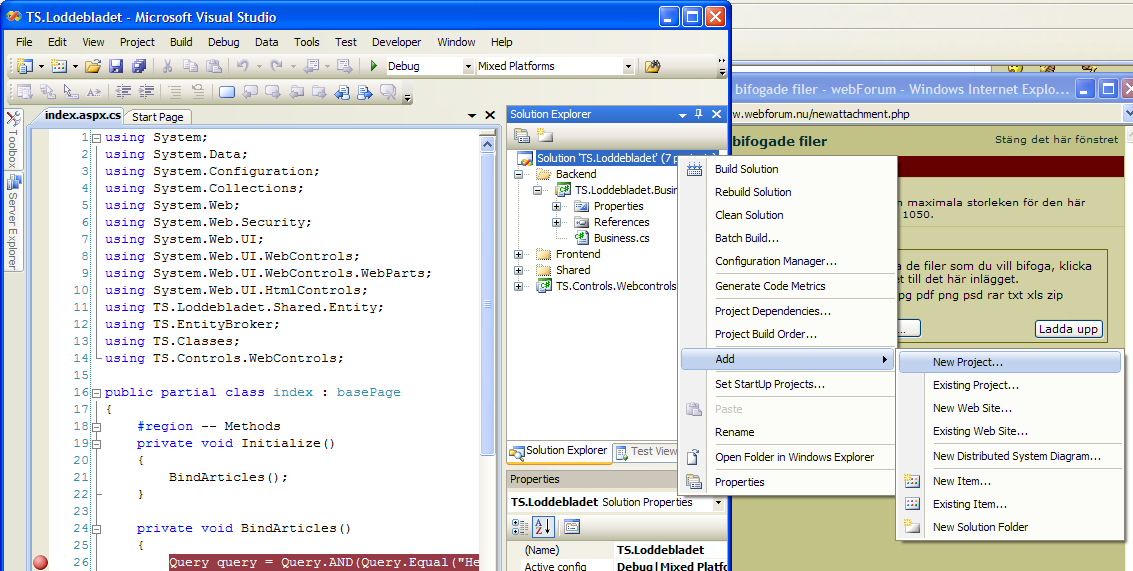Open the Server Explorer side panel
Viewport: 1133px width, 571px height.
(13, 222)
